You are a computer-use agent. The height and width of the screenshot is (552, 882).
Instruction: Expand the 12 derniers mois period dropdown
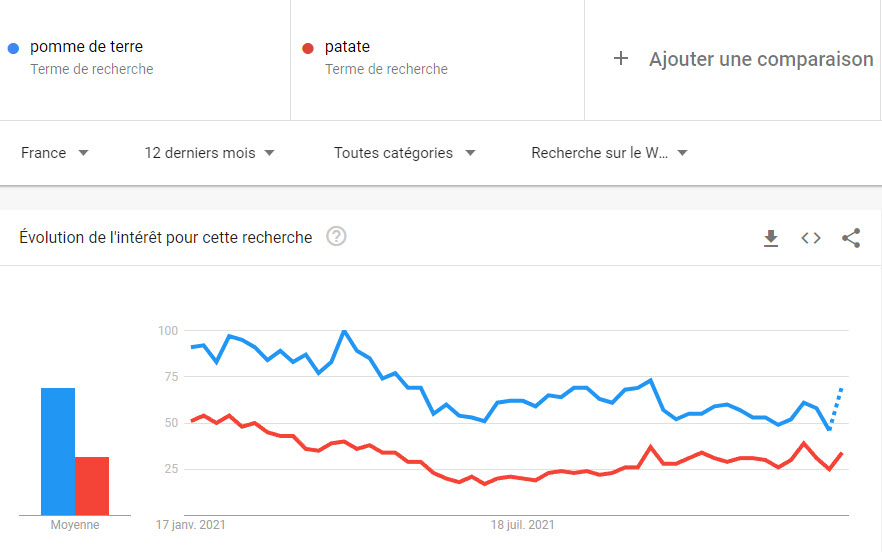pos(209,153)
